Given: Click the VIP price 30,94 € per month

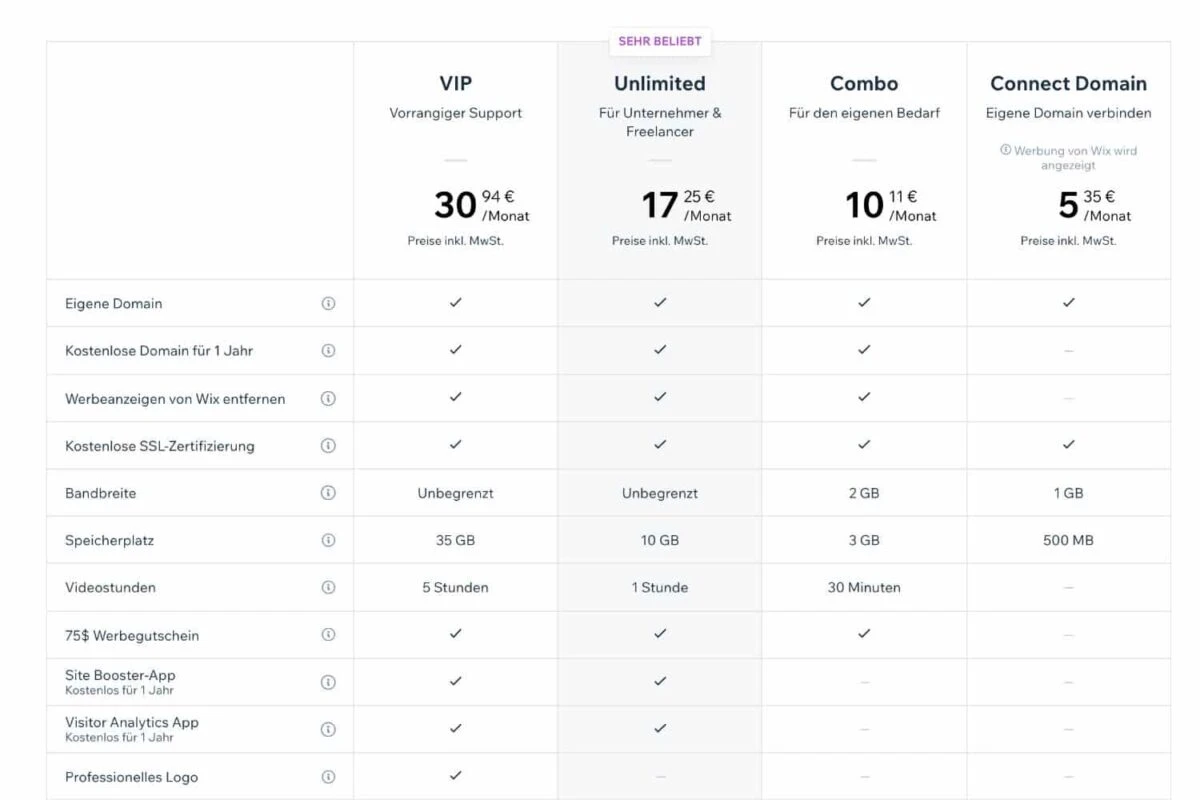Looking at the screenshot, I should pyautogui.click(x=480, y=205).
